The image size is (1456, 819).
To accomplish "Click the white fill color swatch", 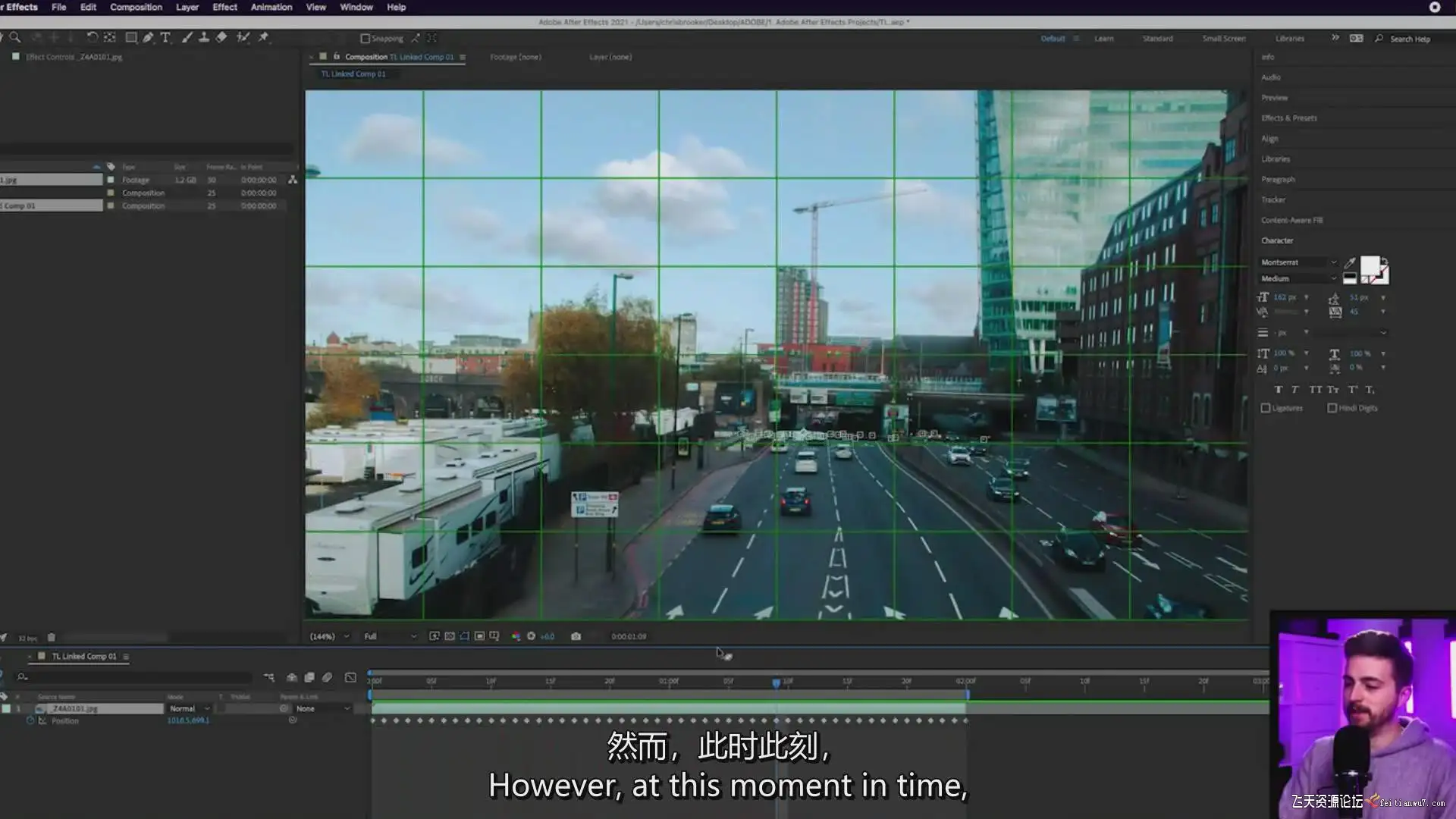I will tap(1370, 266).
